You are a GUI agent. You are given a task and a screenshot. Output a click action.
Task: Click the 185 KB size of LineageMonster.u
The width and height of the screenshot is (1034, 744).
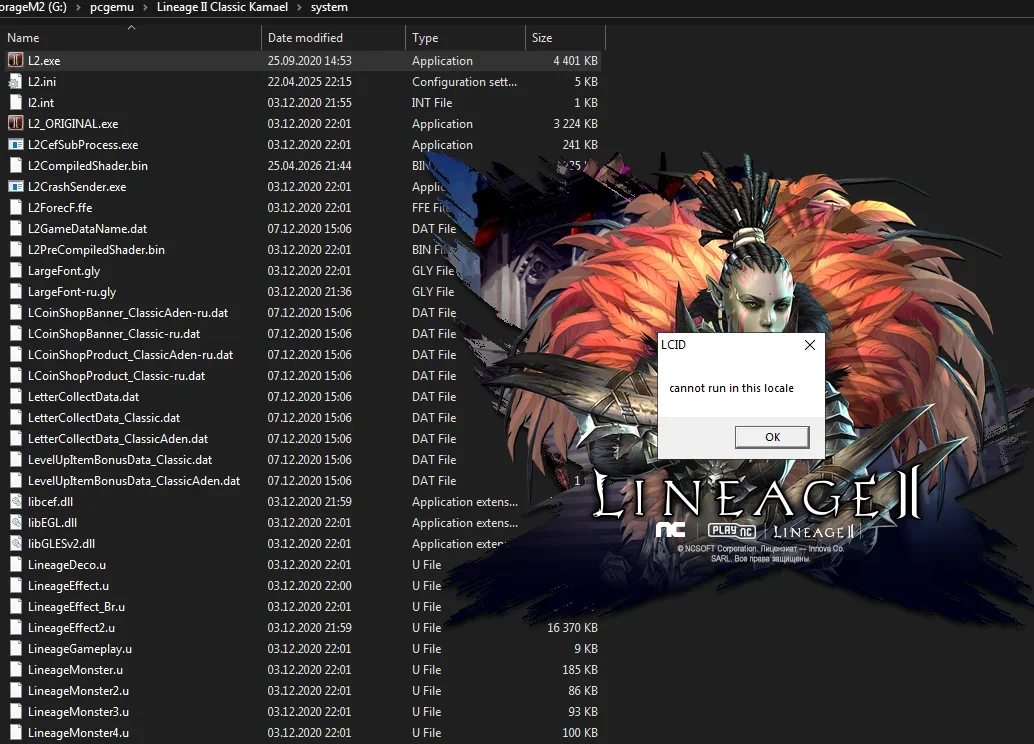click(x=580, y=669)
